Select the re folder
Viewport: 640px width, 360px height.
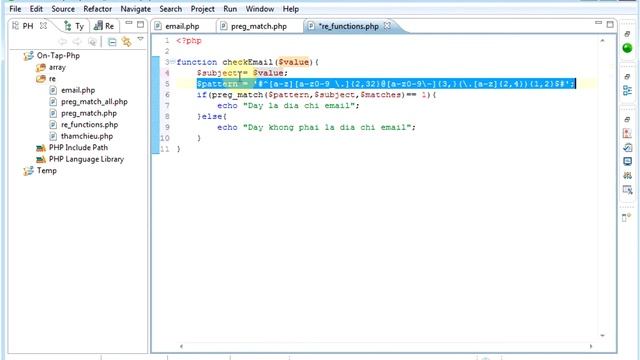click(x=52, y=79)
